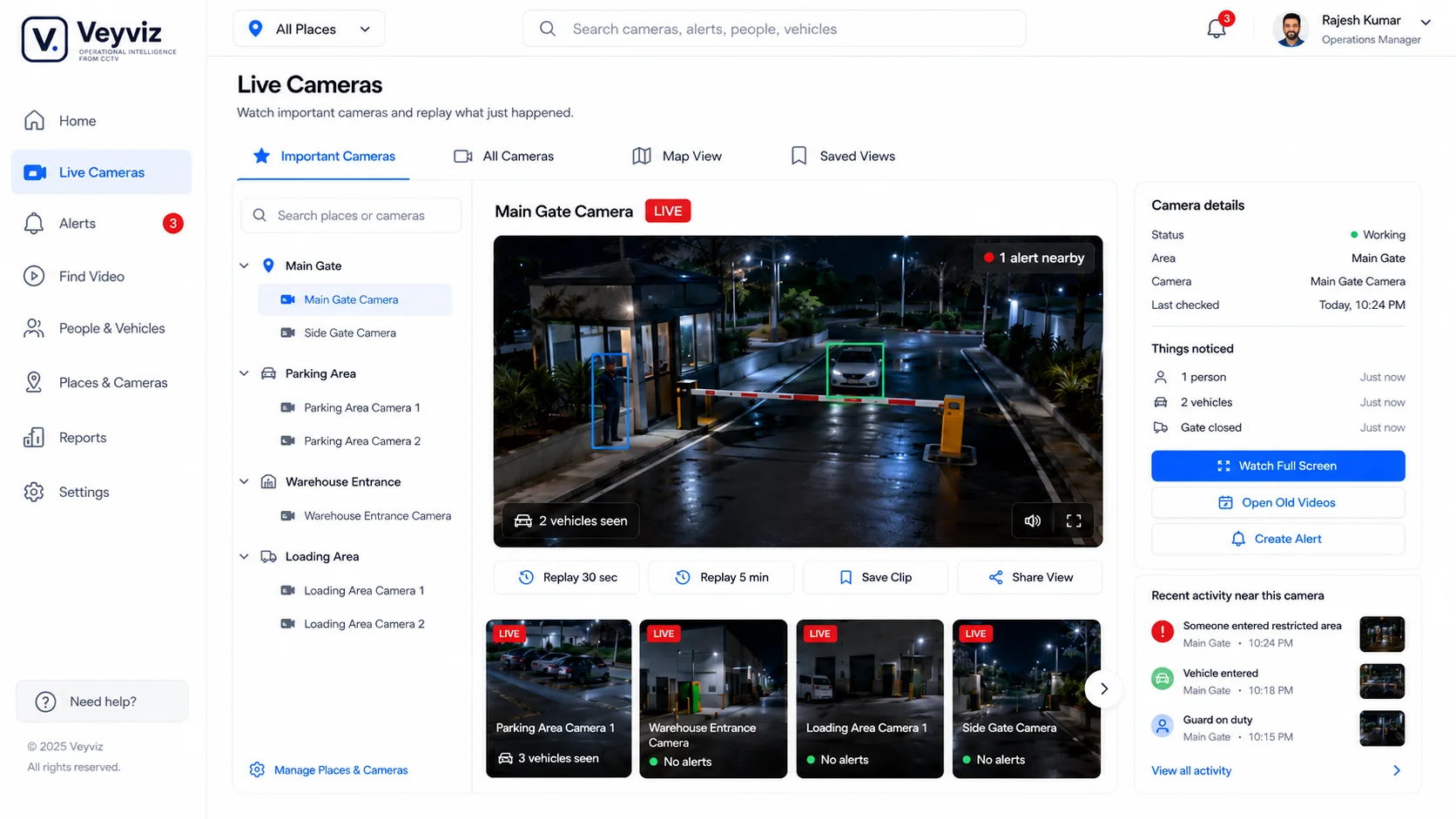Click the Parking Area car icon in the tree

point(268,373)
